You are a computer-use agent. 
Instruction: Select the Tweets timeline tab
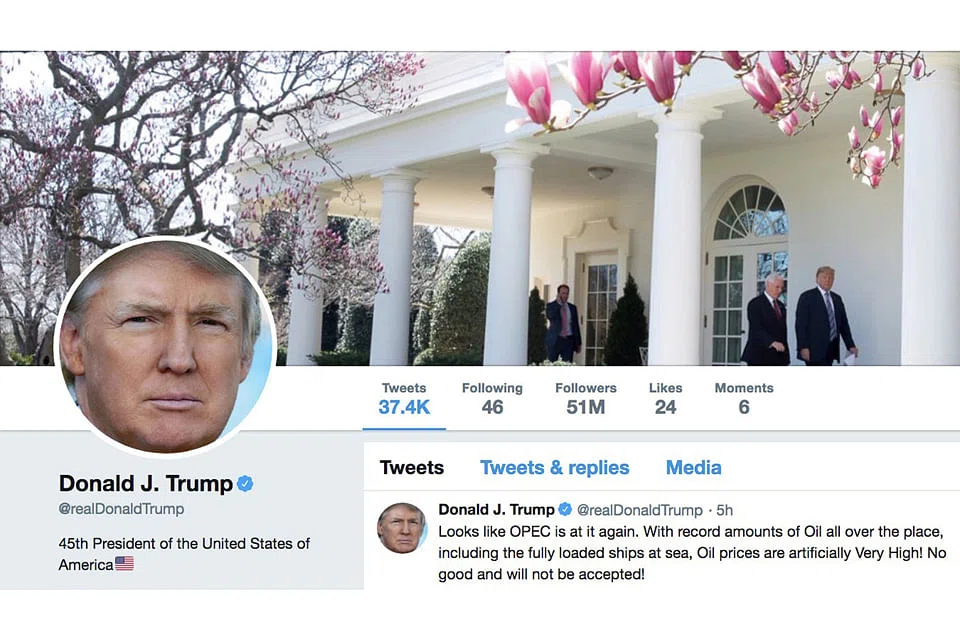coord(412,468)
